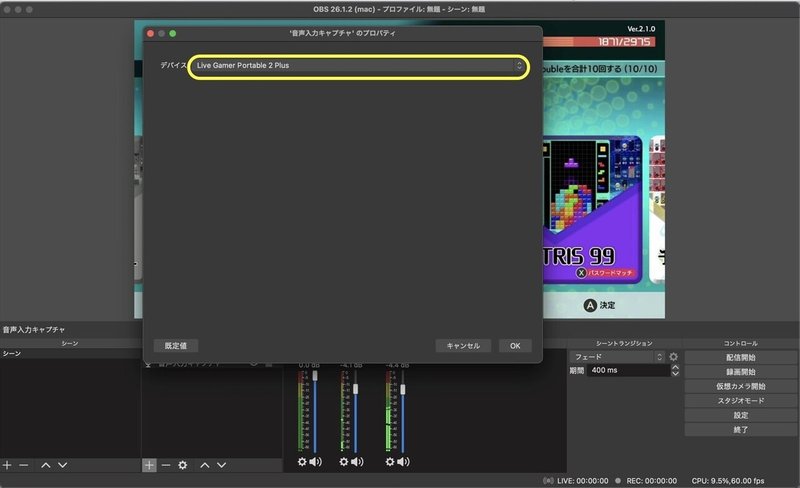Open the Live Gamer Portable 2 Plus device dropdown
This screenshot has width=800, height=488.
358,66
